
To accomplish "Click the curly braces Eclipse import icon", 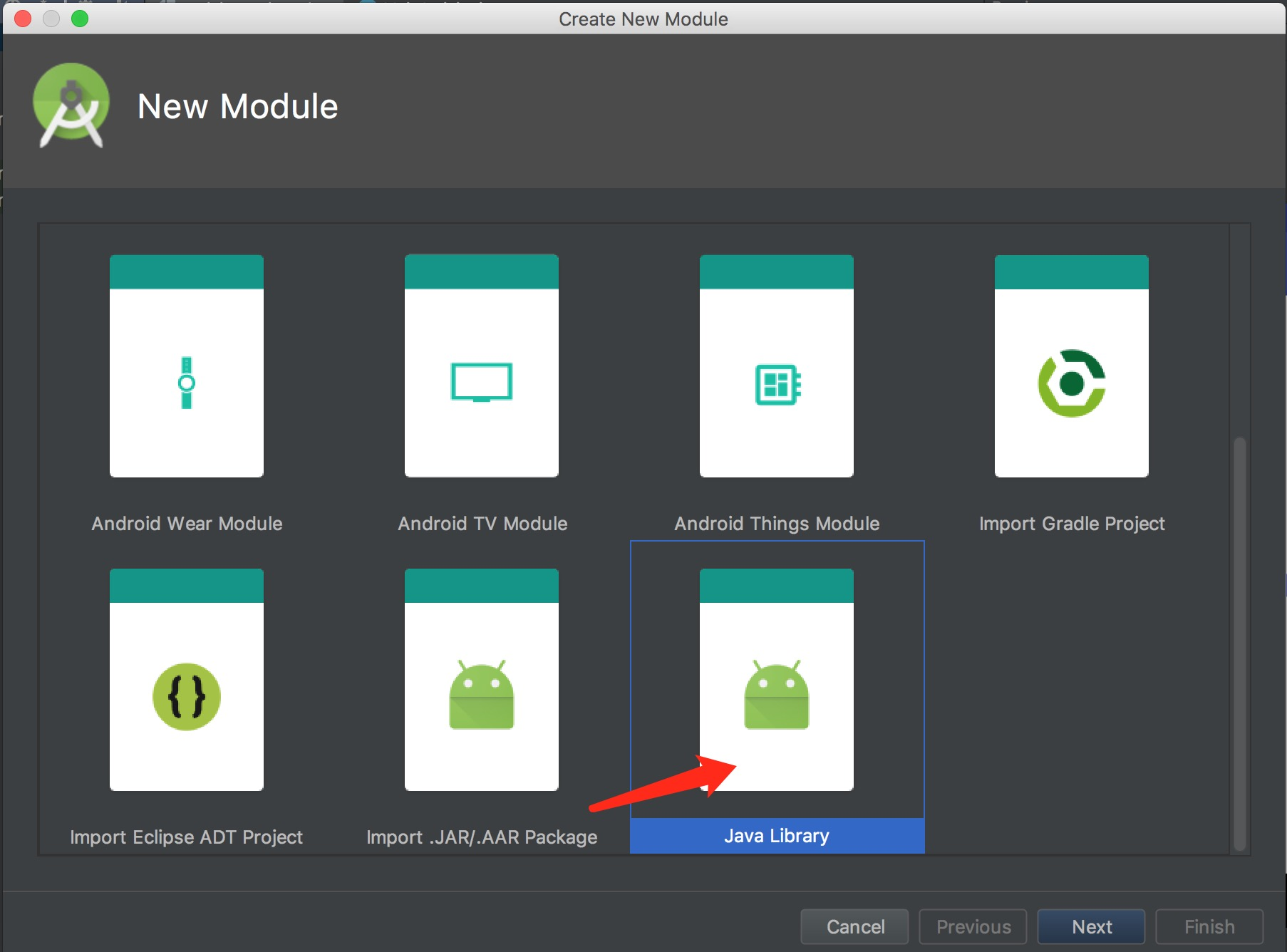I will coord(186,696).
